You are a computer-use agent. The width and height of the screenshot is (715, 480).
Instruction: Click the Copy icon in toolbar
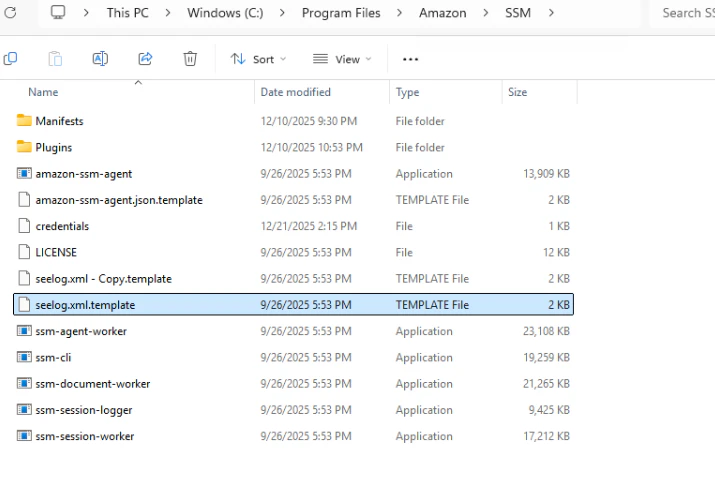pos(10,59)
